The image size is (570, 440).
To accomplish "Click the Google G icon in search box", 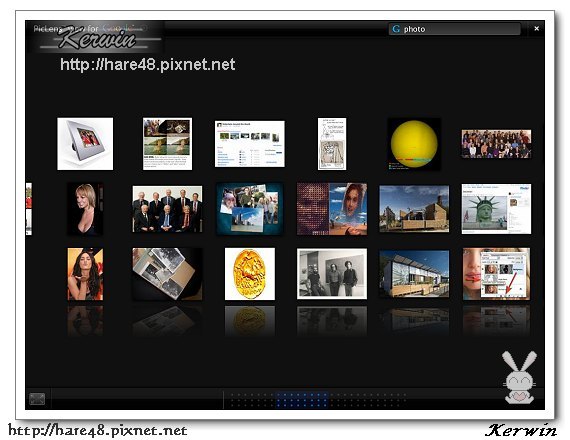I will pyautogui.click(x=396, y=29).
